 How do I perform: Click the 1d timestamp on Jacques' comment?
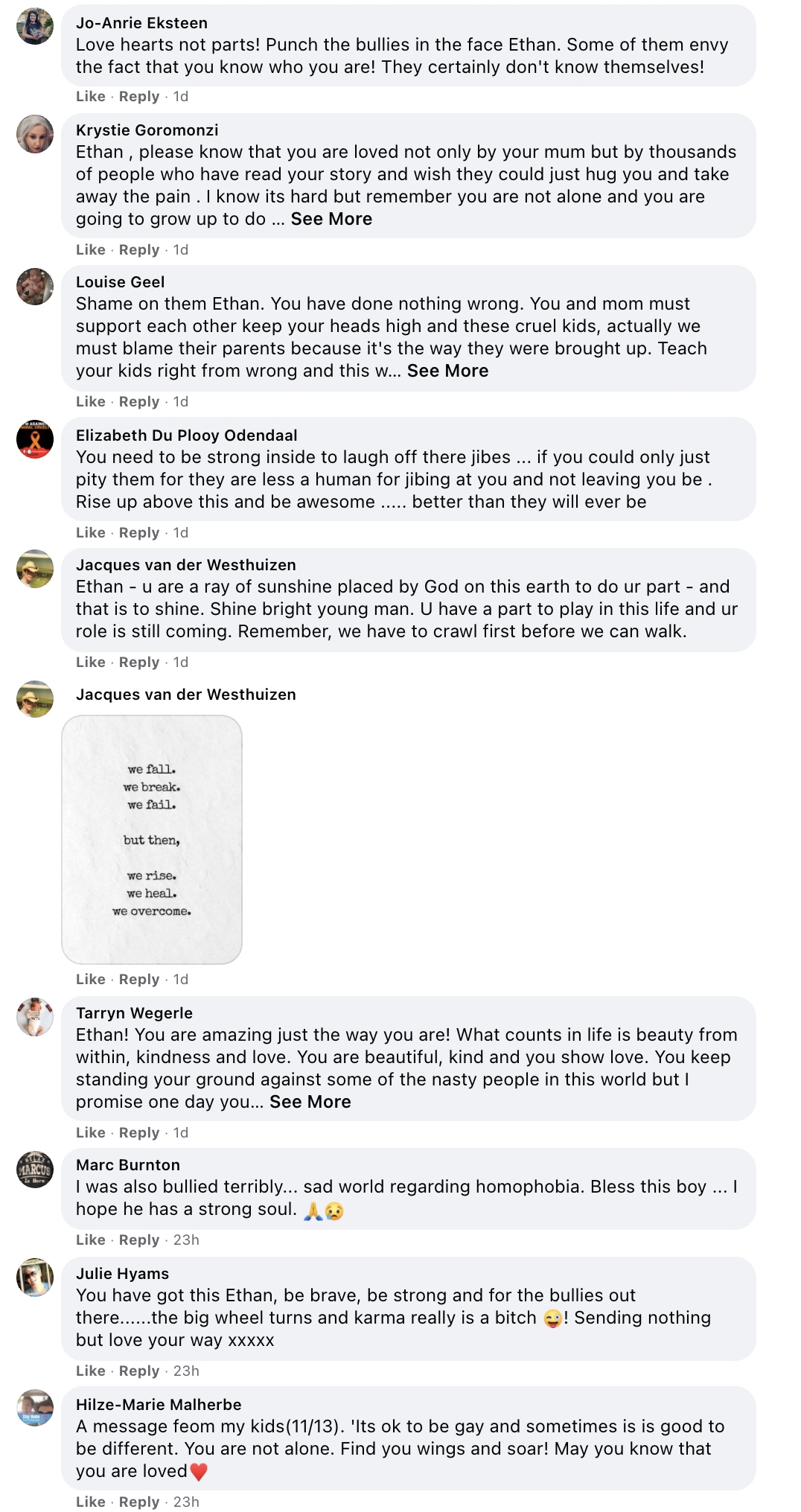[x=181, y=662]
